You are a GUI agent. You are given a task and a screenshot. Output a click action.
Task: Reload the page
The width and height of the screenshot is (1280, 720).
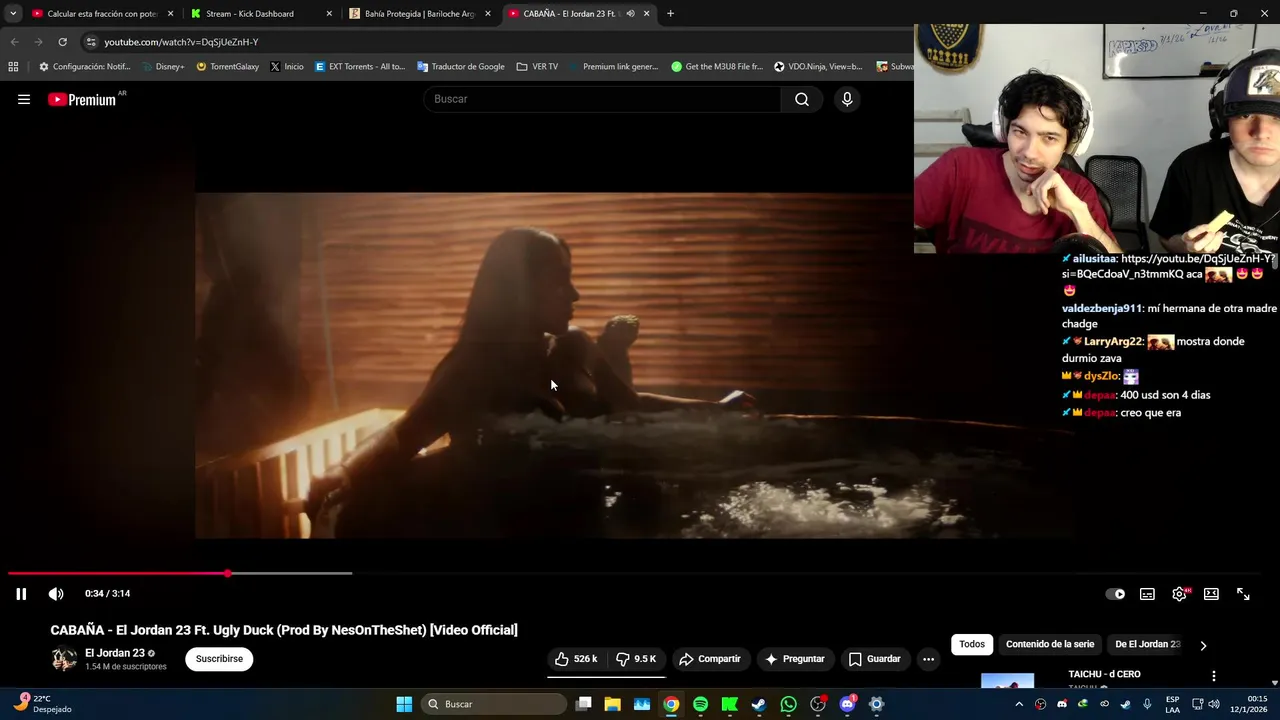[62, 42]
